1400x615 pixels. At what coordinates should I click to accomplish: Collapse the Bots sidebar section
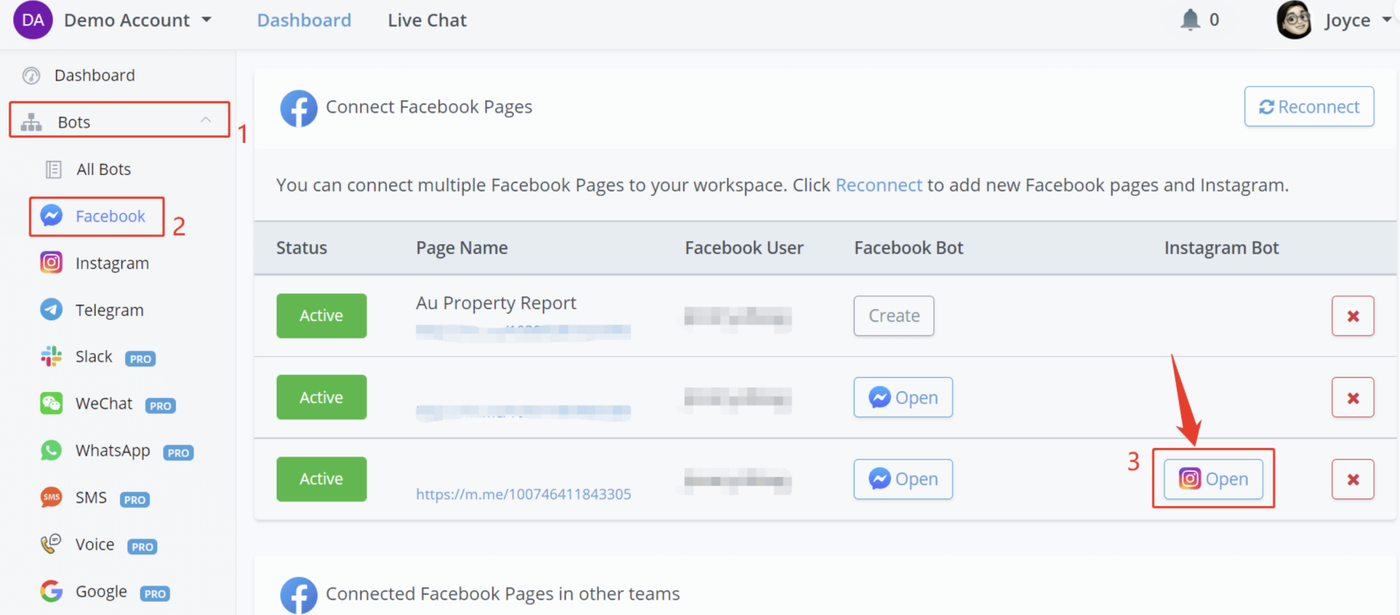[x=205, y=121]
